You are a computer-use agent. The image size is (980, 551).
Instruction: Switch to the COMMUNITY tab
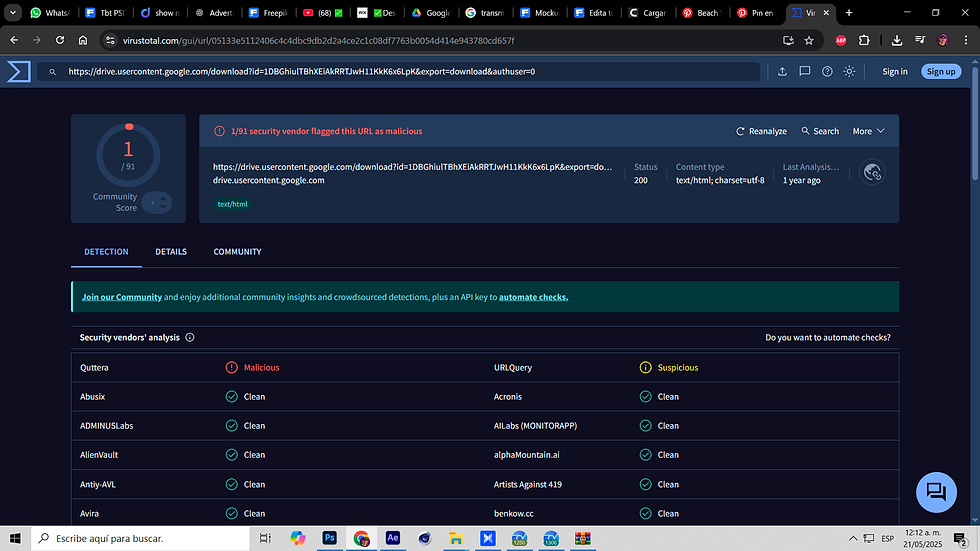tap(238, 252)
